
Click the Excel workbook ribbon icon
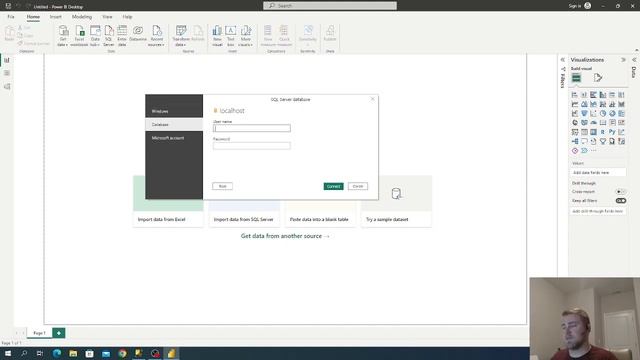coord(79,36)
